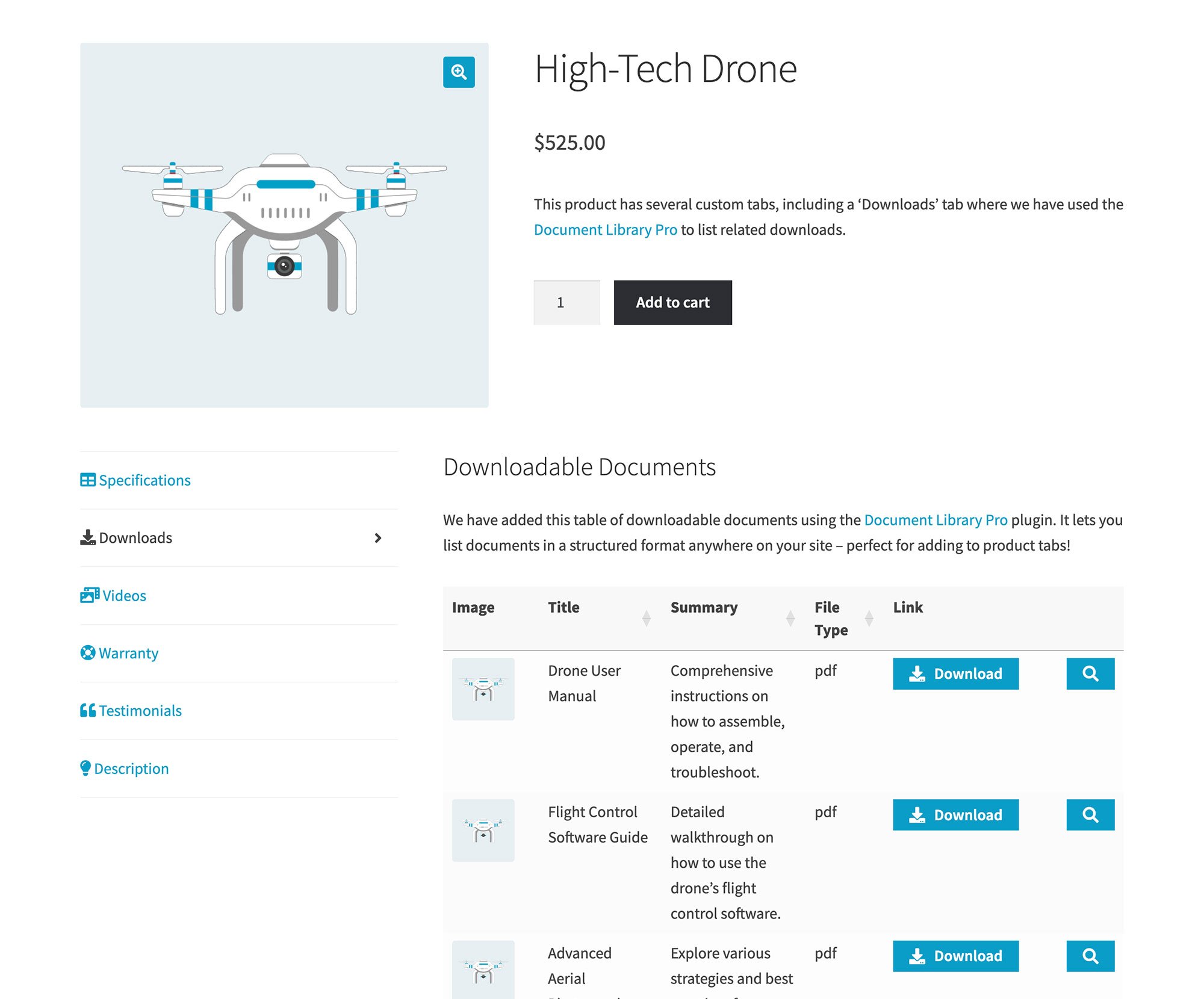Open the Document Library Pro link
1204x999 pixels.
tap(605, 229)
